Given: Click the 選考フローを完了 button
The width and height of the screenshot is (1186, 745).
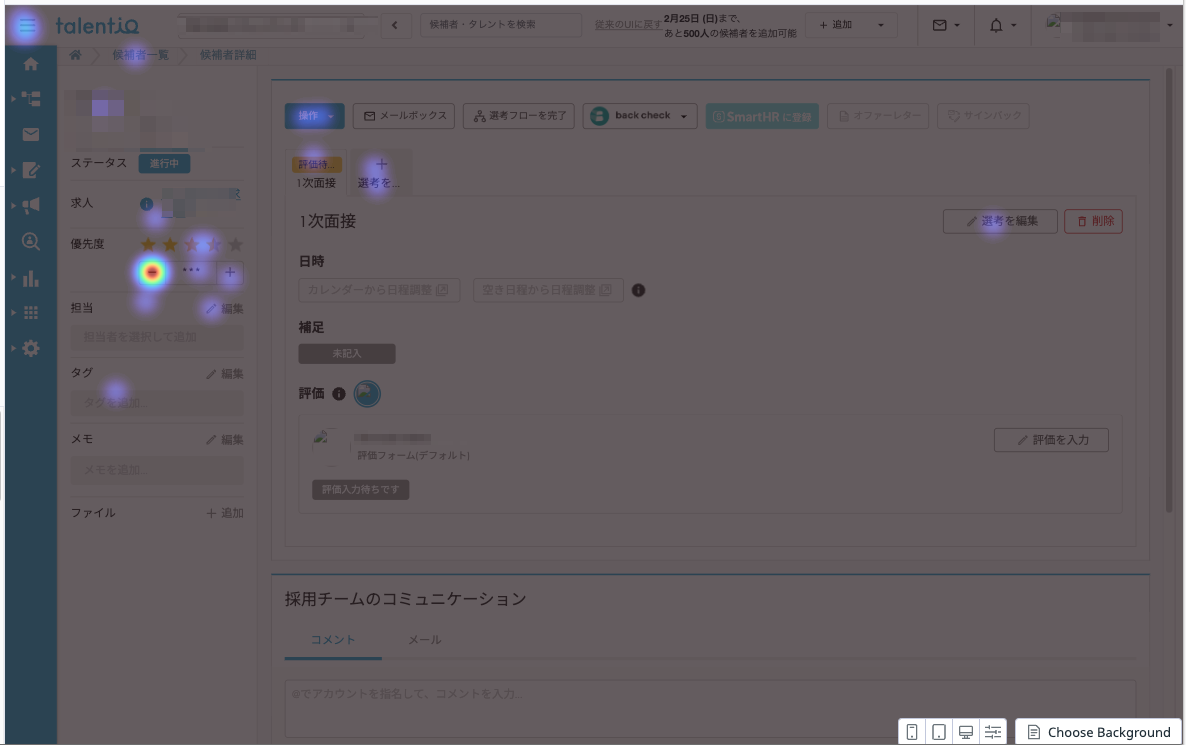Looking at the screenshot, I should tap(519, 116).
